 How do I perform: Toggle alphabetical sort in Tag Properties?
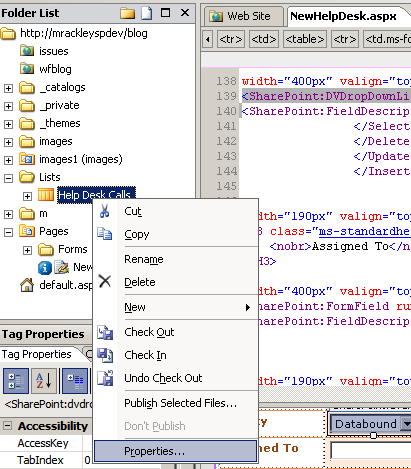point(44,381)
